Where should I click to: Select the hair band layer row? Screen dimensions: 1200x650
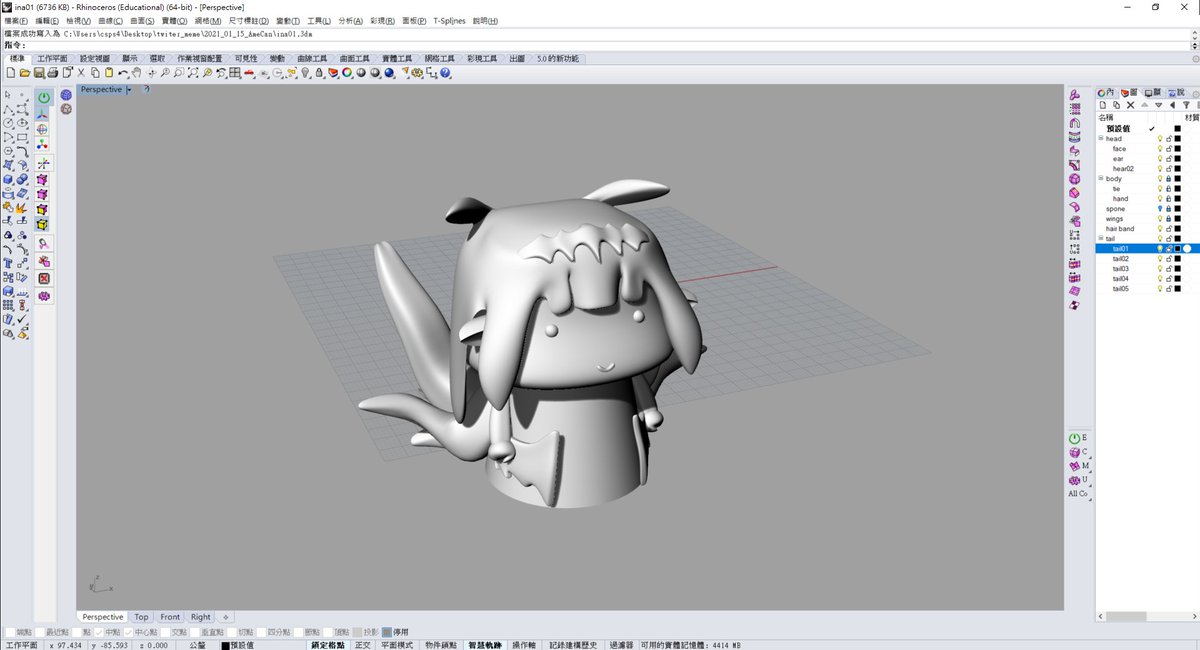pyautogui.click(x=1147, y=229)
